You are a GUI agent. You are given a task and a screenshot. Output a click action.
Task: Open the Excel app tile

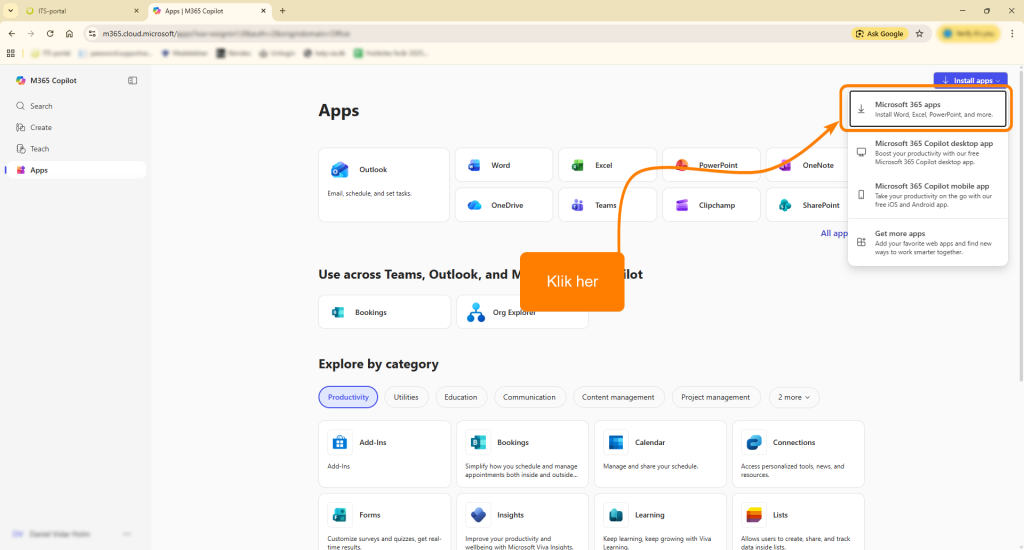(606, 165)
